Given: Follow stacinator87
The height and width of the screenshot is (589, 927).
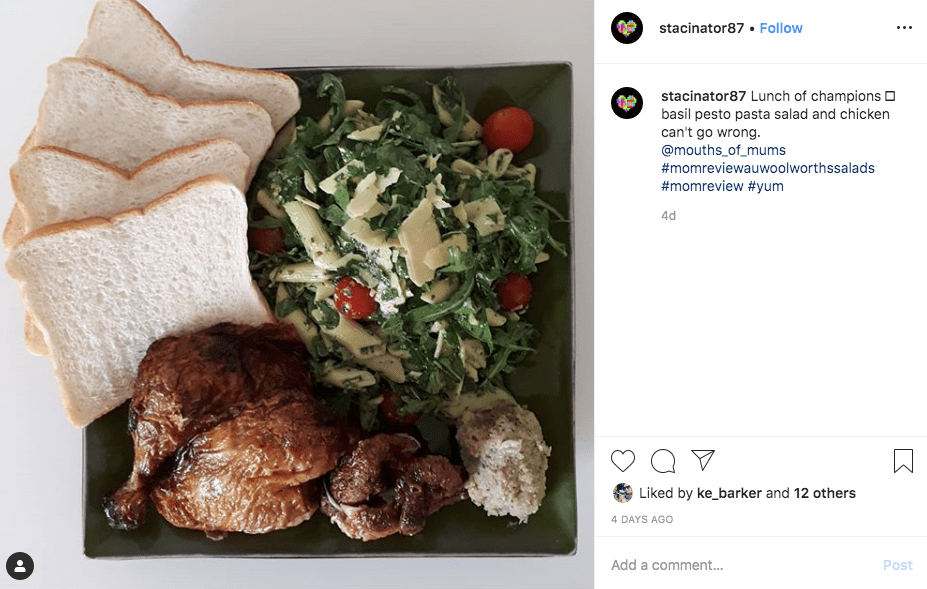Looking at the screenshot, I should point(780,28).
